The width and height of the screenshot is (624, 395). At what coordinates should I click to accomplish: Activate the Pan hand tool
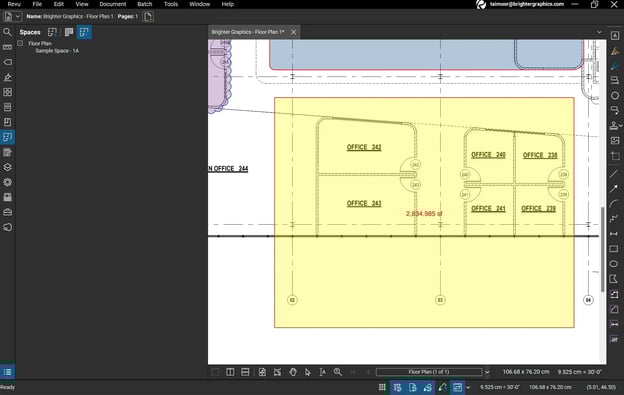coord(293,372)
